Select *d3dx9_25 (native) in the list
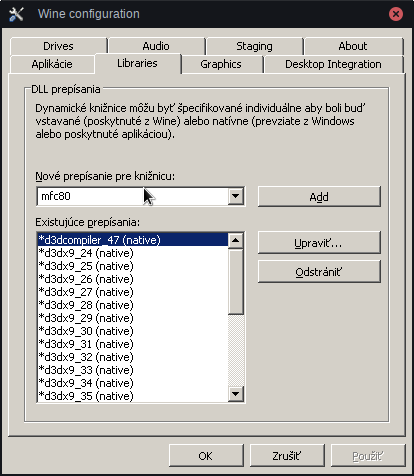Viewport: 414px width, 476px height. point(133,266)
